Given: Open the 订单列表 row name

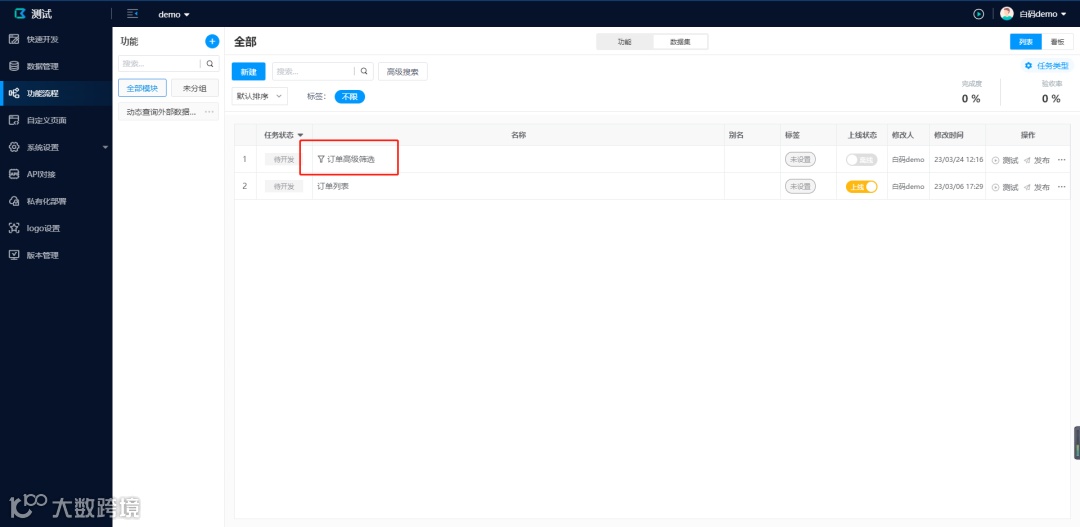Looking at the screenshot, I should click(333, 186).
